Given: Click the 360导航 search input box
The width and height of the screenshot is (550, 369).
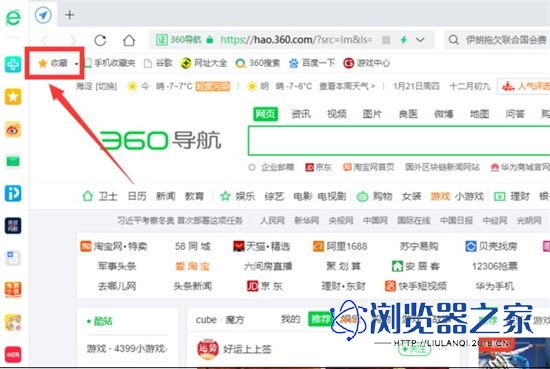Looking at the screenshot, I should click(x=399, y=141).
